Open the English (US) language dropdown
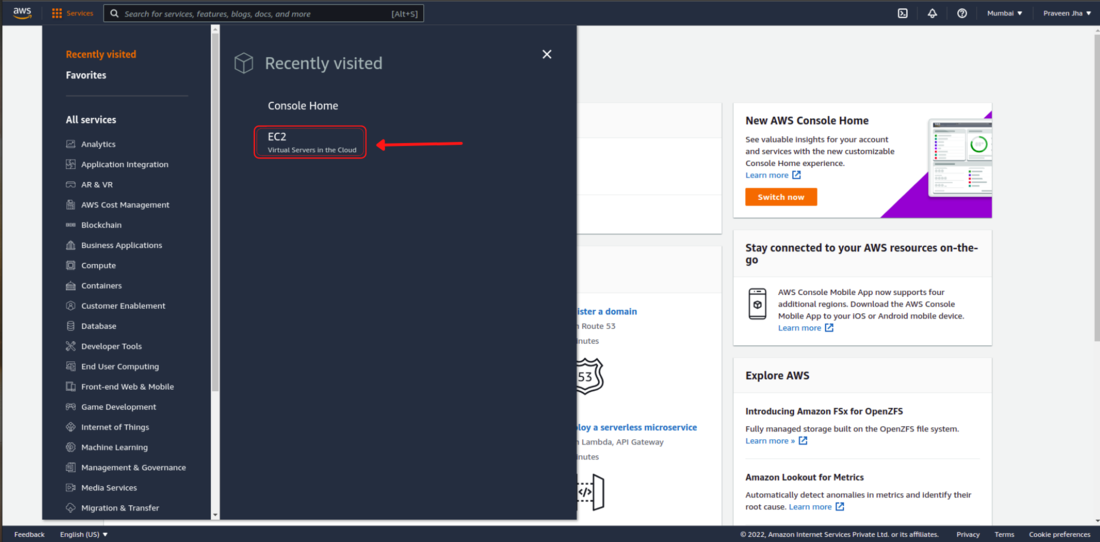Image resolution: width=1100 pixels, height=542 pixels. tap(84, 534)
